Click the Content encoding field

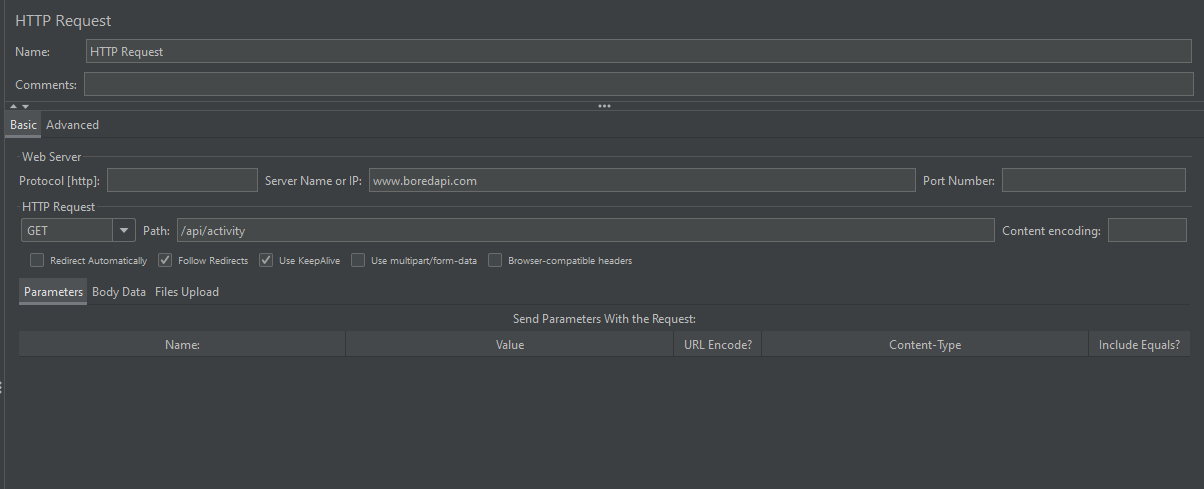pyautogui.click(x=1147, y=230)
